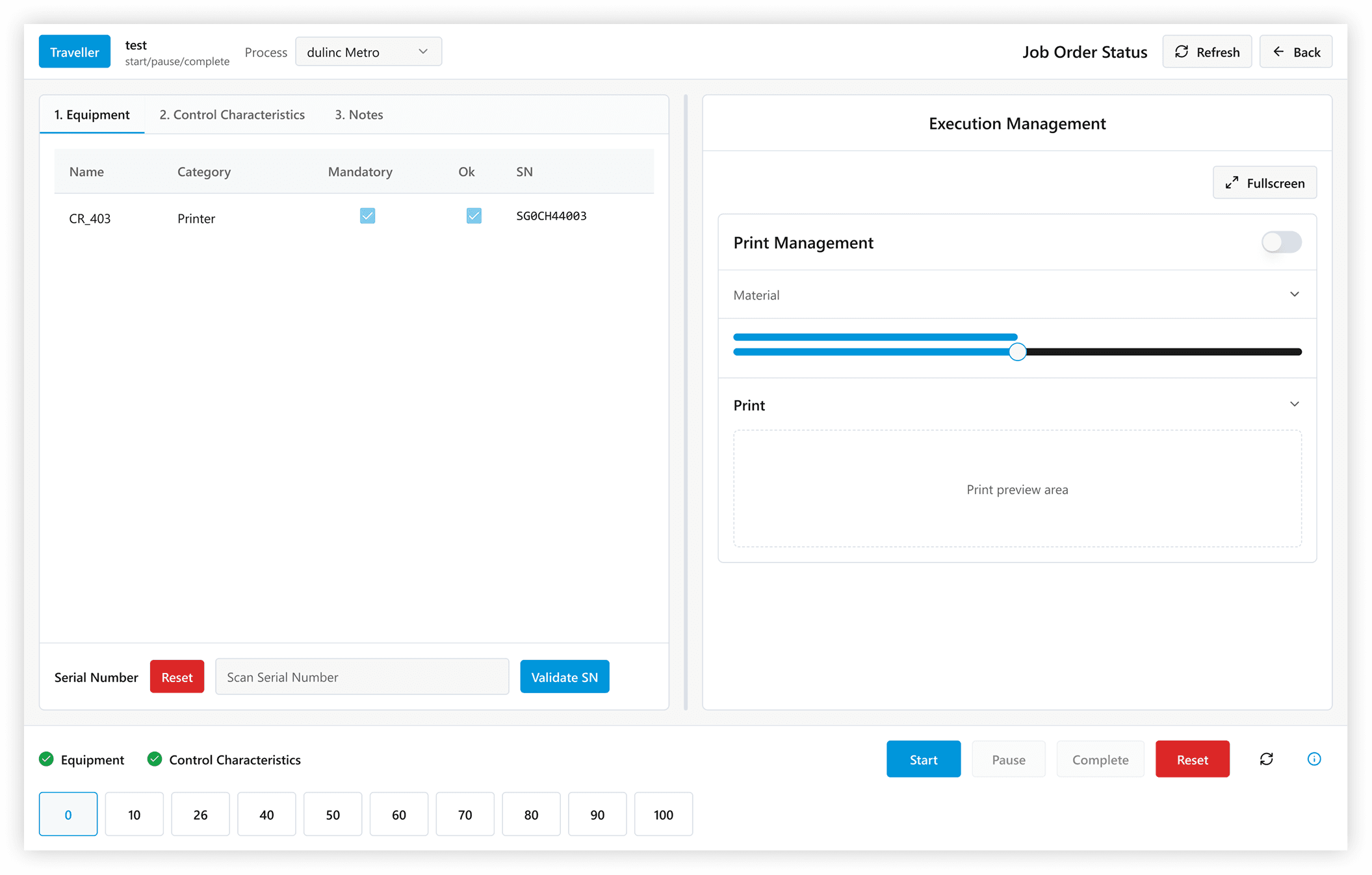The image size is (1372, 875).
Task: Toggle the Print Management switch
Action: click(x=1281, y=242)
